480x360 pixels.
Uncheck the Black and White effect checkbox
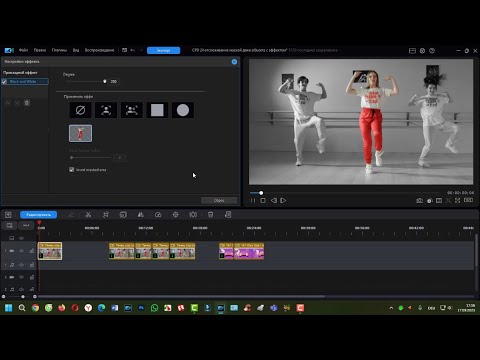click(x=4, y=82)
